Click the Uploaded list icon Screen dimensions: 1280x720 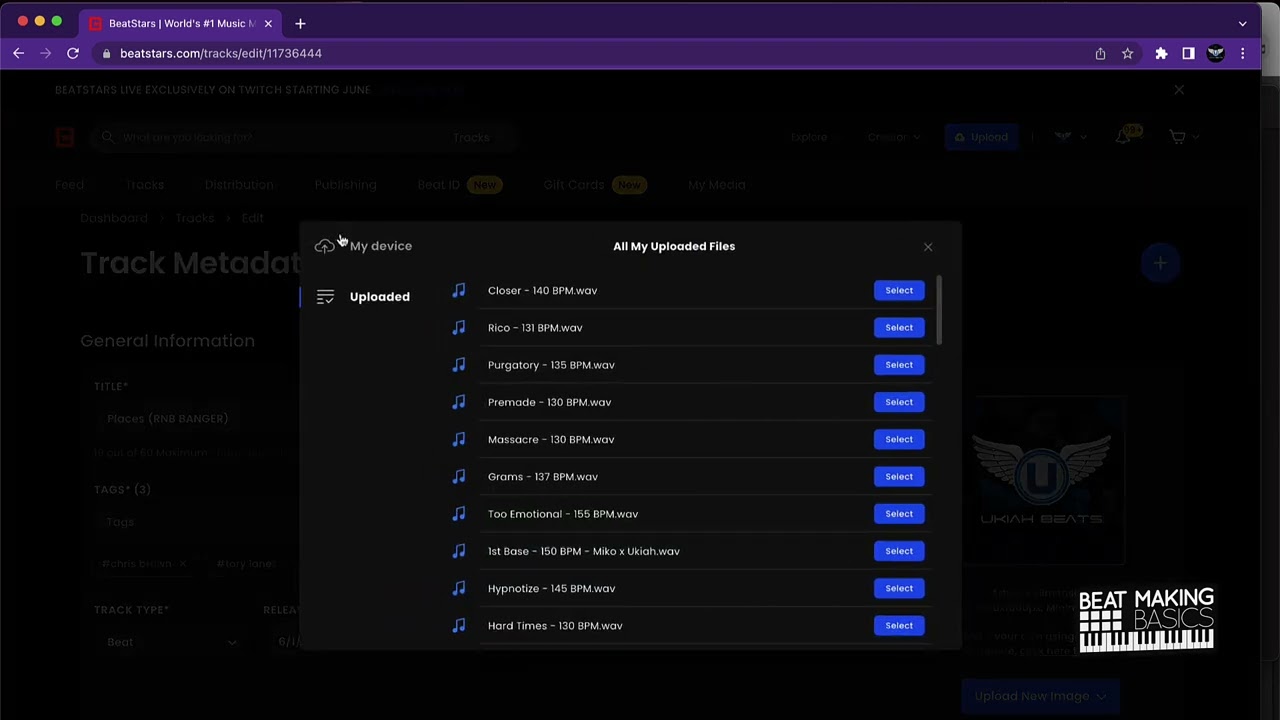click(x=325, y=297)
